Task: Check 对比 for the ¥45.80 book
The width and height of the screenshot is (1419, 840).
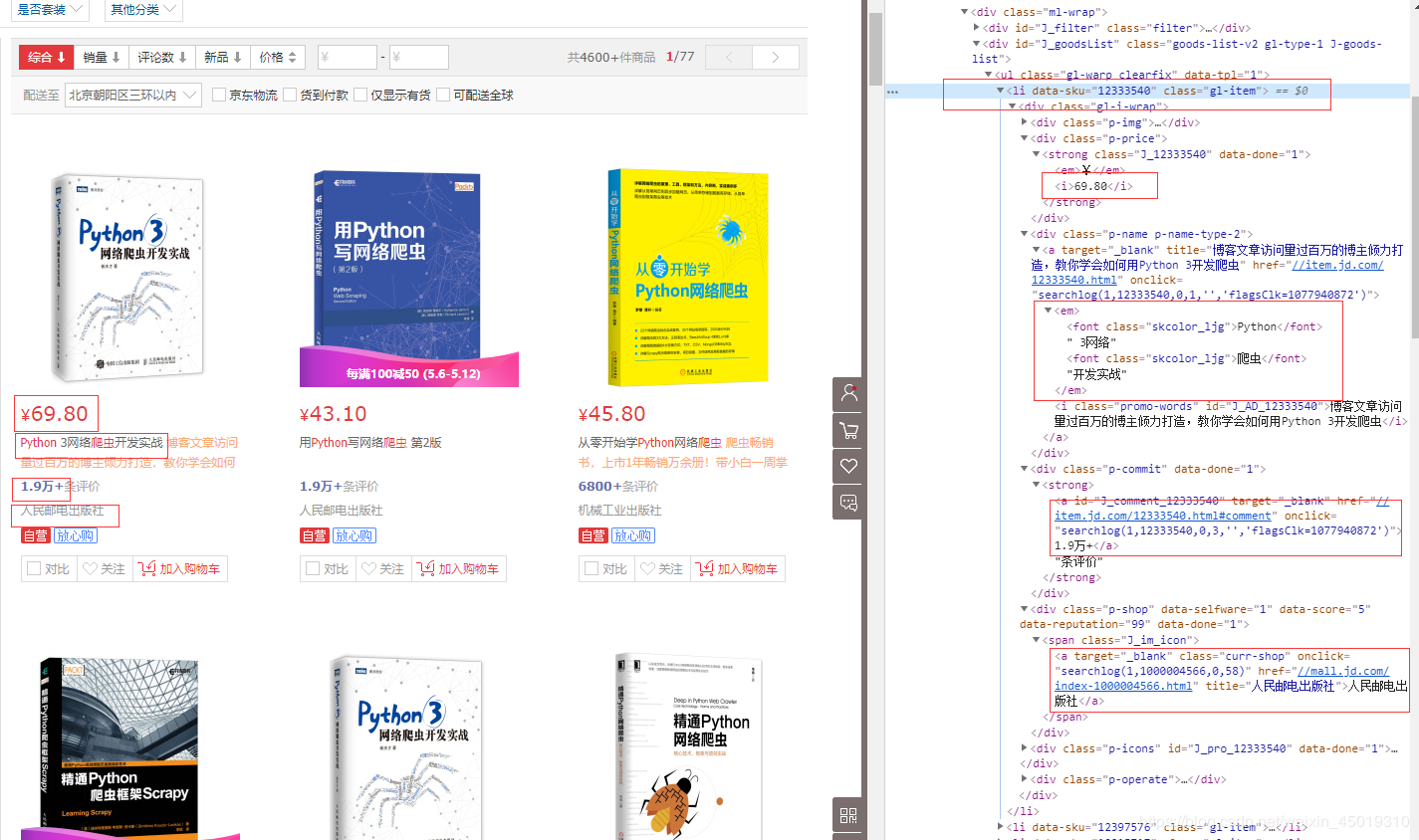Action: coord(591,569)
